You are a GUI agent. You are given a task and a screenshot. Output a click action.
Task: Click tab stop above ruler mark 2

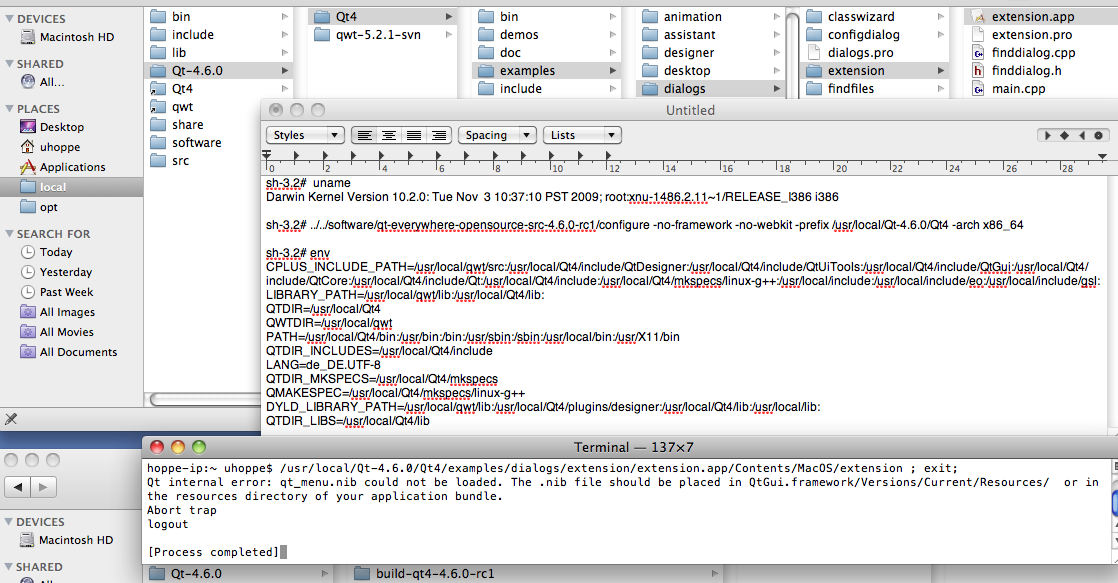click(x=325, y=155)
